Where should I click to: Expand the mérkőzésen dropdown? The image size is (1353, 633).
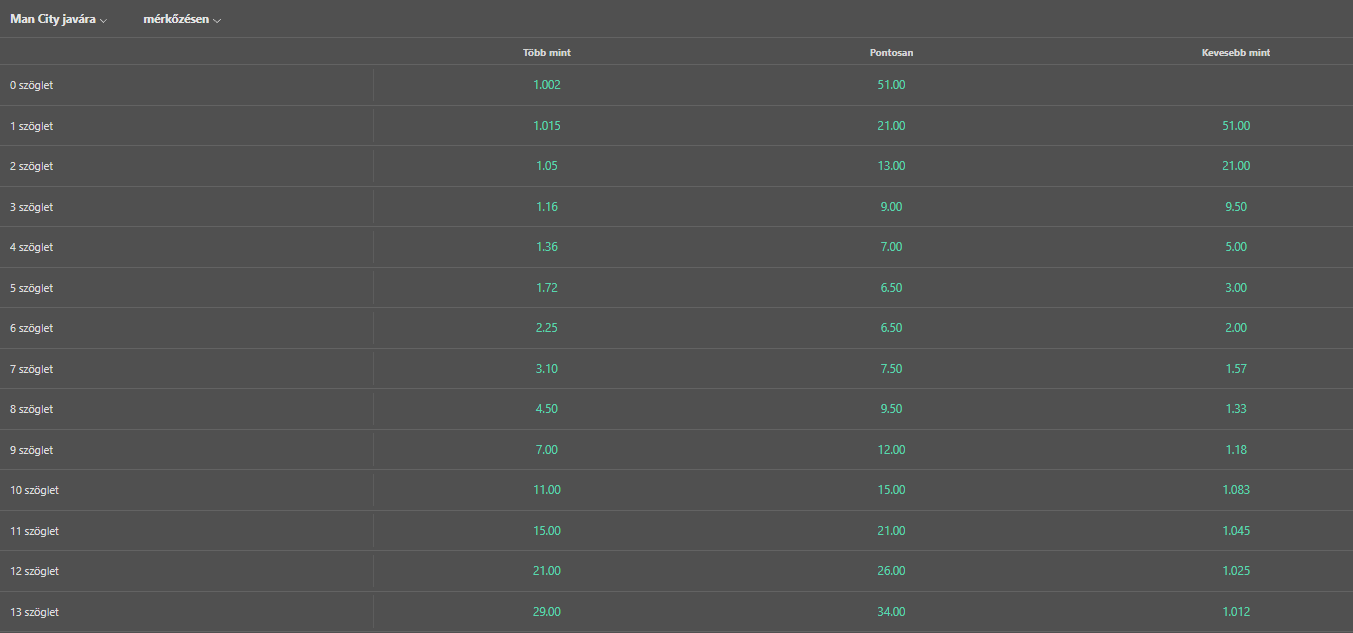click(182, 20)
